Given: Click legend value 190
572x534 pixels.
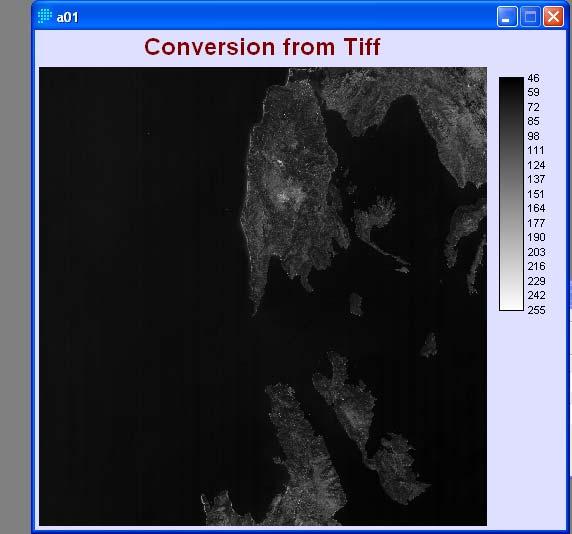Looking at the screenshot, I should click(x=536, y=237).
